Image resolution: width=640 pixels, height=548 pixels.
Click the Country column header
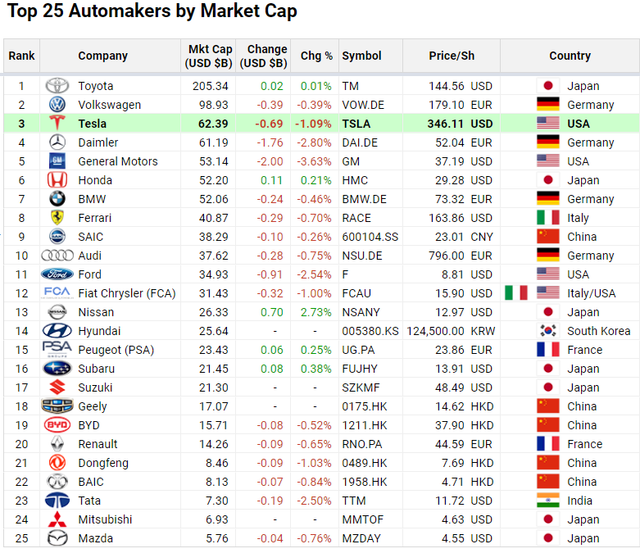pyautogui.click(x=570, y=56)
